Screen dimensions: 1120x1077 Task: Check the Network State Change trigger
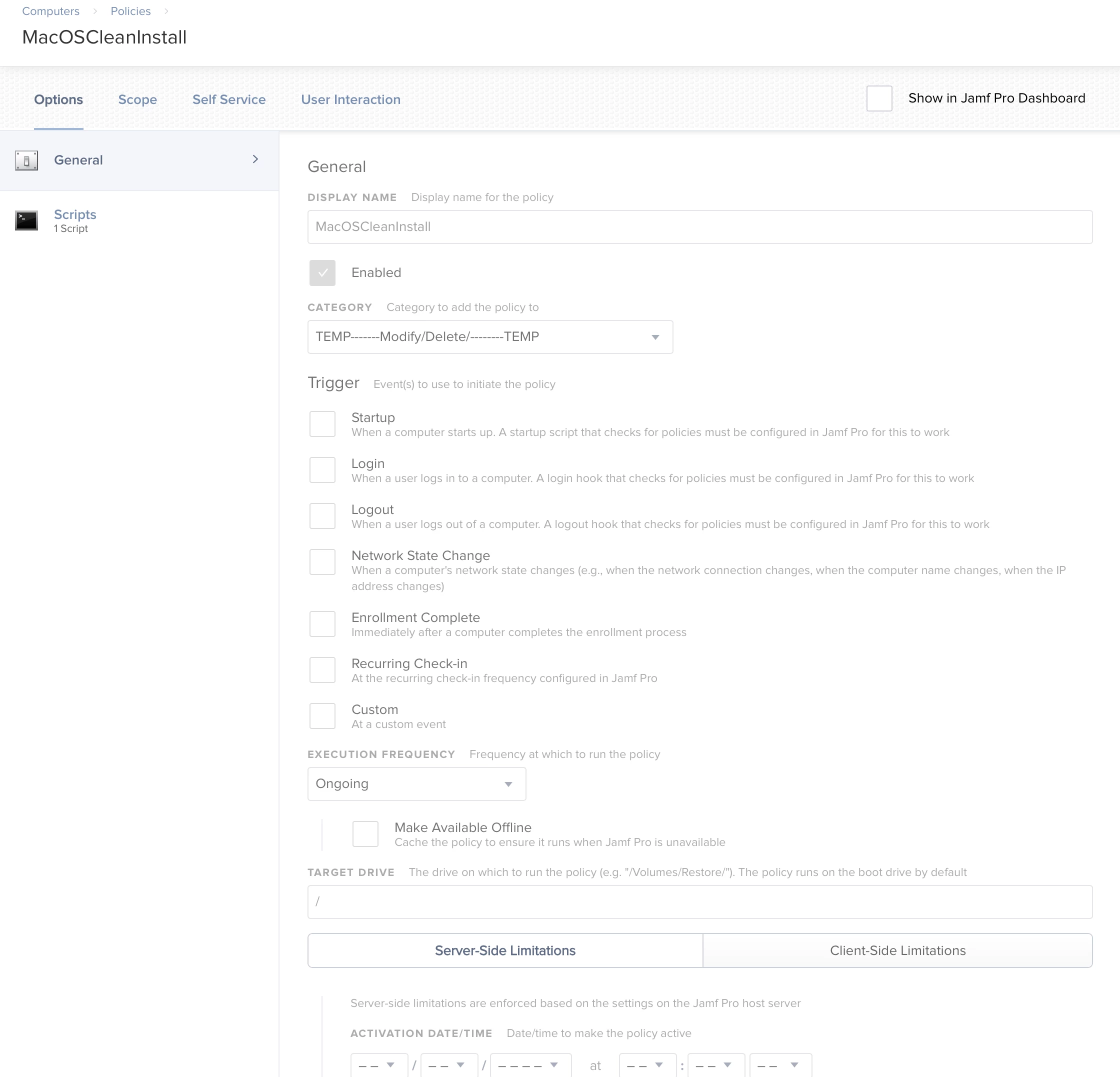pyautogui.click(x=322, y=562)
